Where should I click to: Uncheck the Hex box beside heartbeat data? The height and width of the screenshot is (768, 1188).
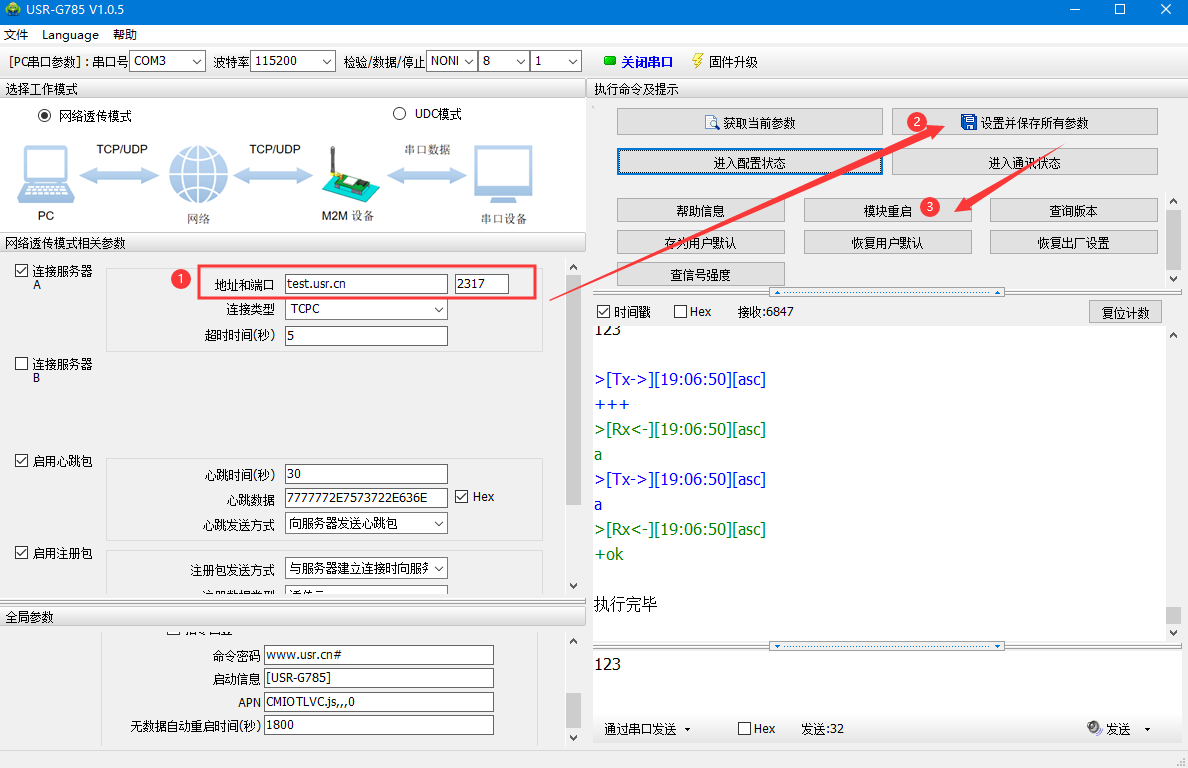[462, 497]
